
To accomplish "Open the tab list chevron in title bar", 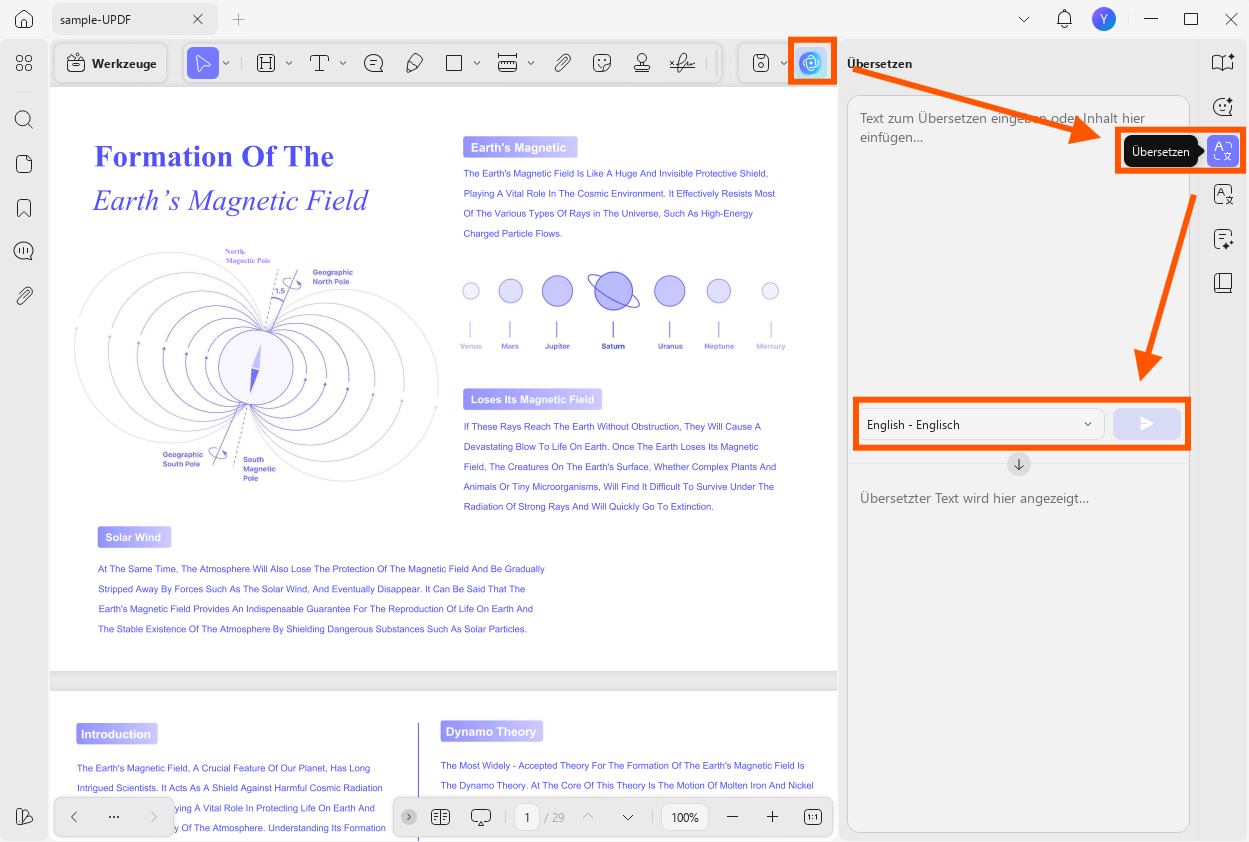I will click(x=1024, y=19).
